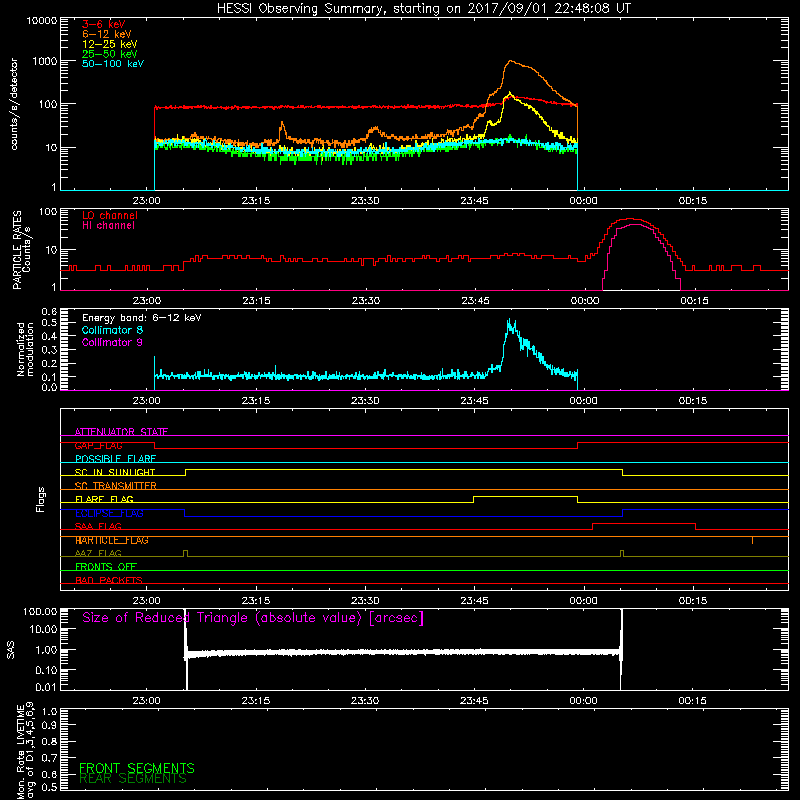Select the 50-100 keV legend label
This screenshot has width=800, height=800.
[x=113, y=64]
